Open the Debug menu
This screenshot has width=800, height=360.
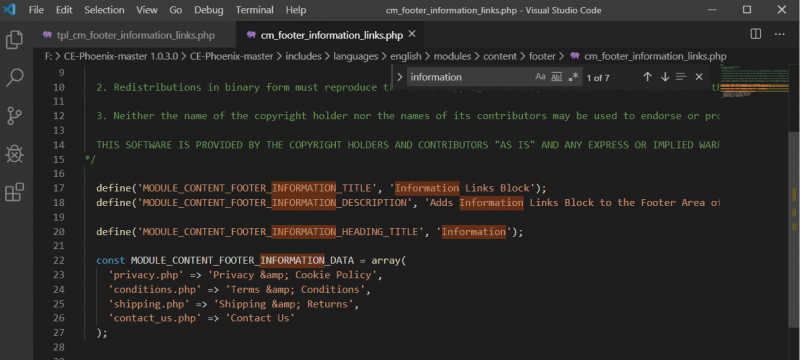209,10
